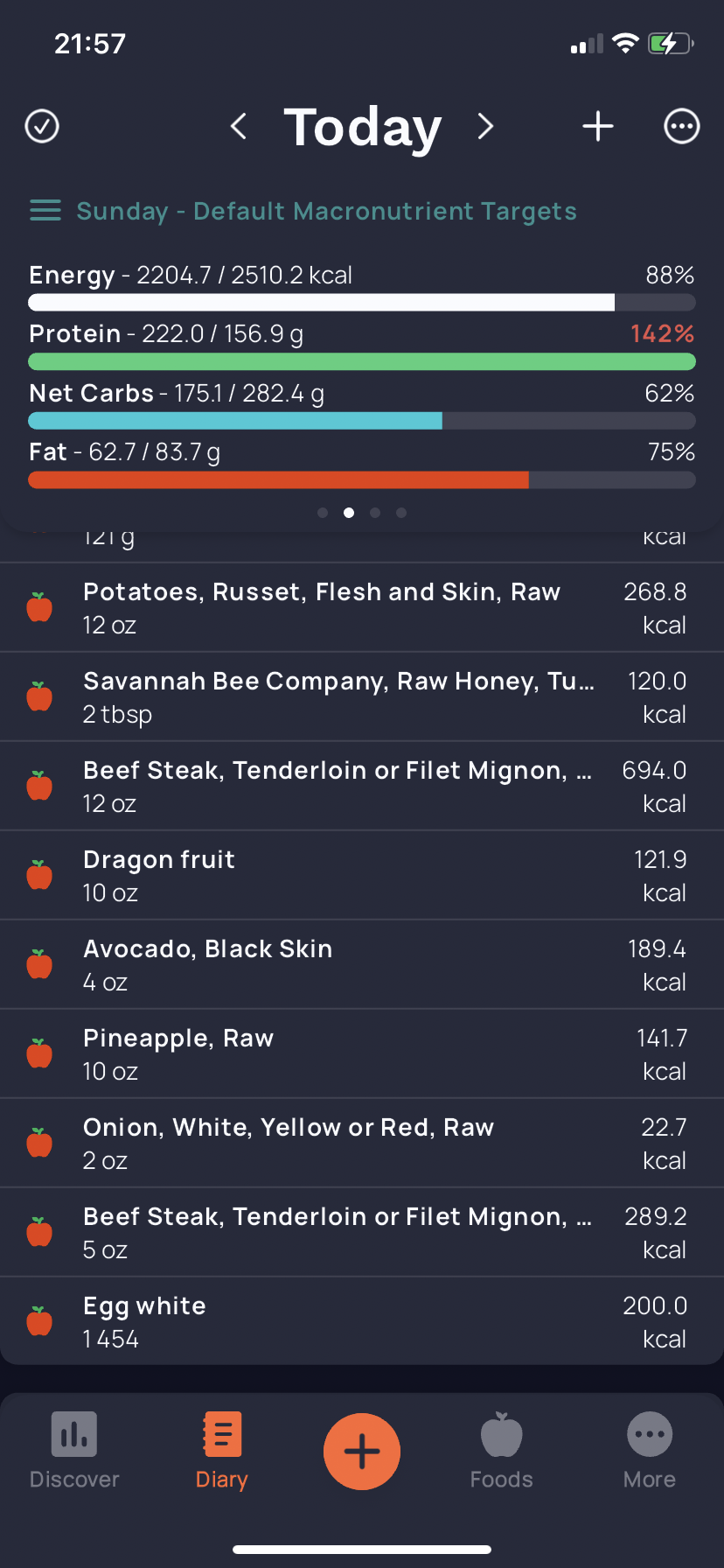724x1568 pixels.
Task: Tap the mark day complete checkmark icon
Action: (x=42, y=126)
